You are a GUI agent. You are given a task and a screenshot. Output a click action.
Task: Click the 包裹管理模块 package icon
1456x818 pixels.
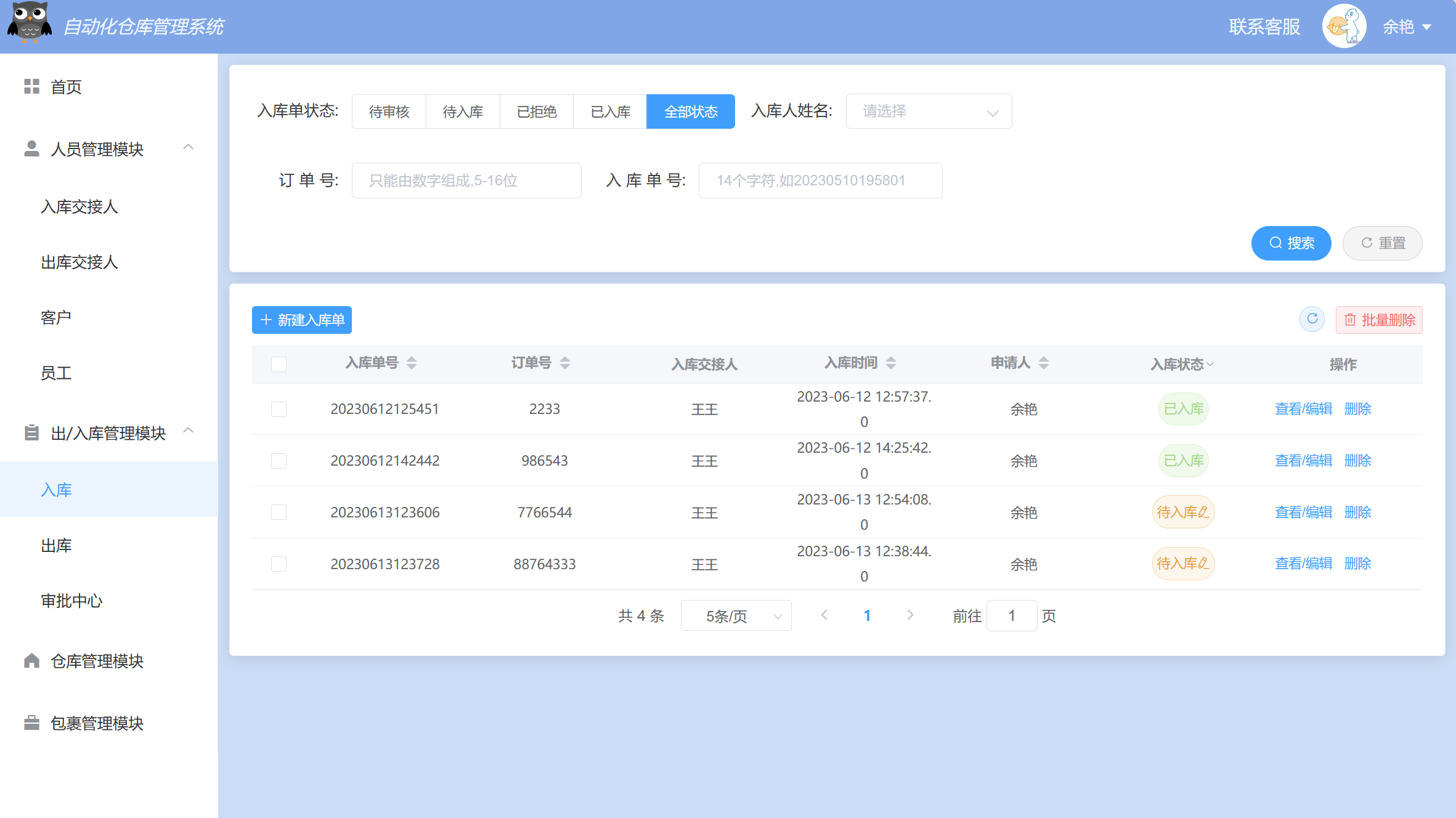pyautogui.click(x=32, y=723)
